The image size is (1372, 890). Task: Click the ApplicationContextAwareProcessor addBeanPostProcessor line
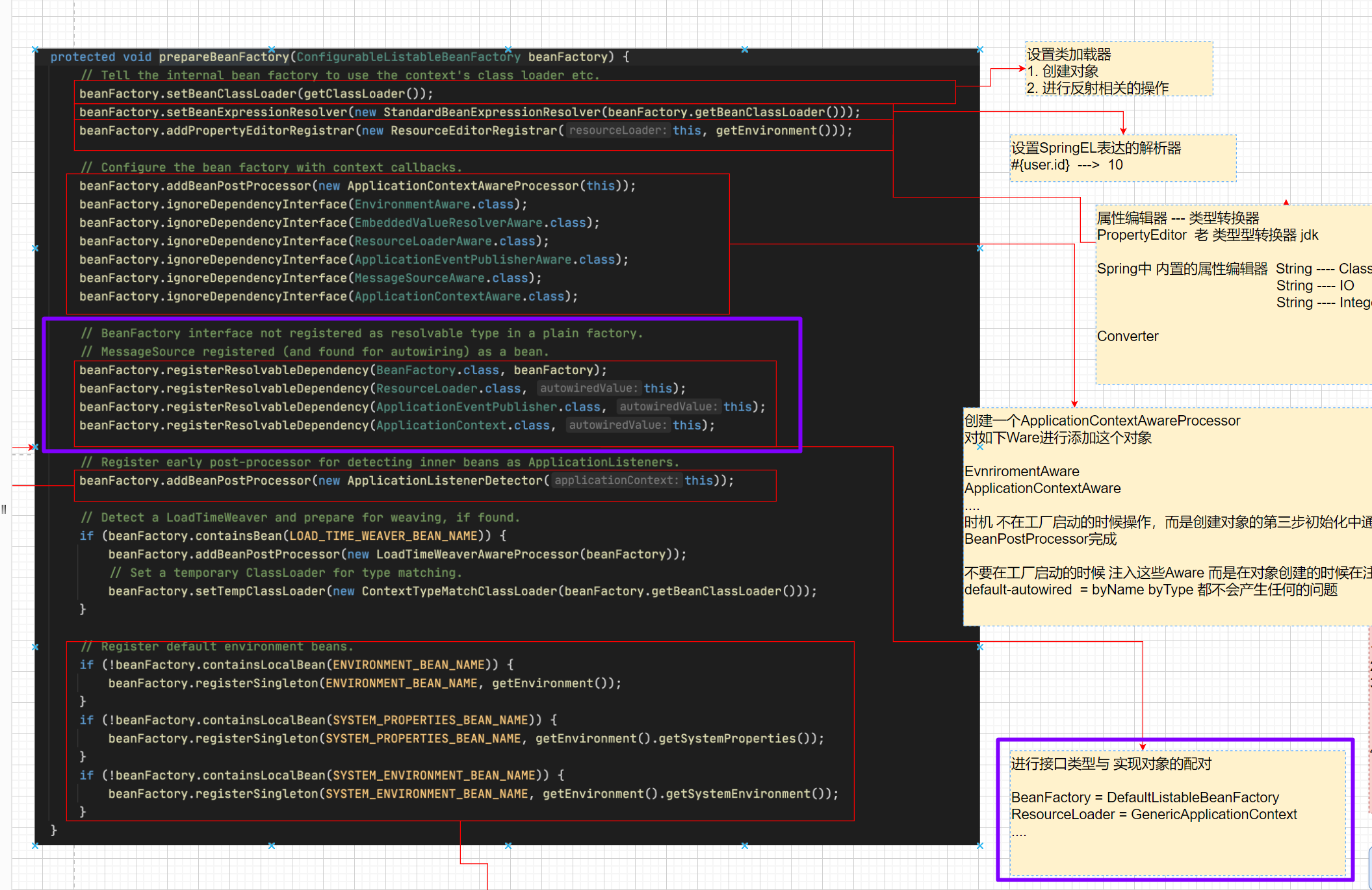[357, 186]
